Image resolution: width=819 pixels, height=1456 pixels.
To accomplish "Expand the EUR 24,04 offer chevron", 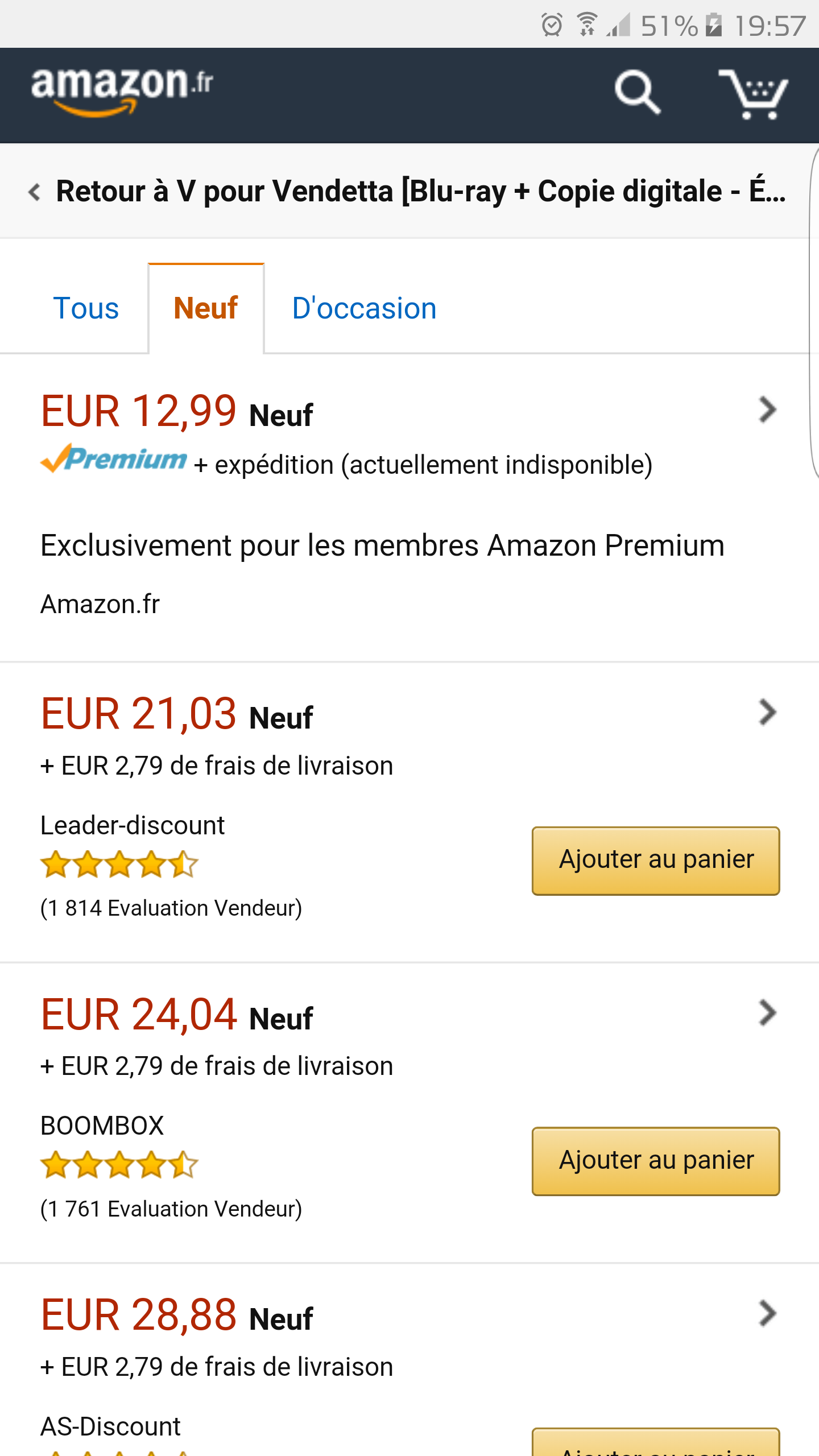I will [767, 1013].
